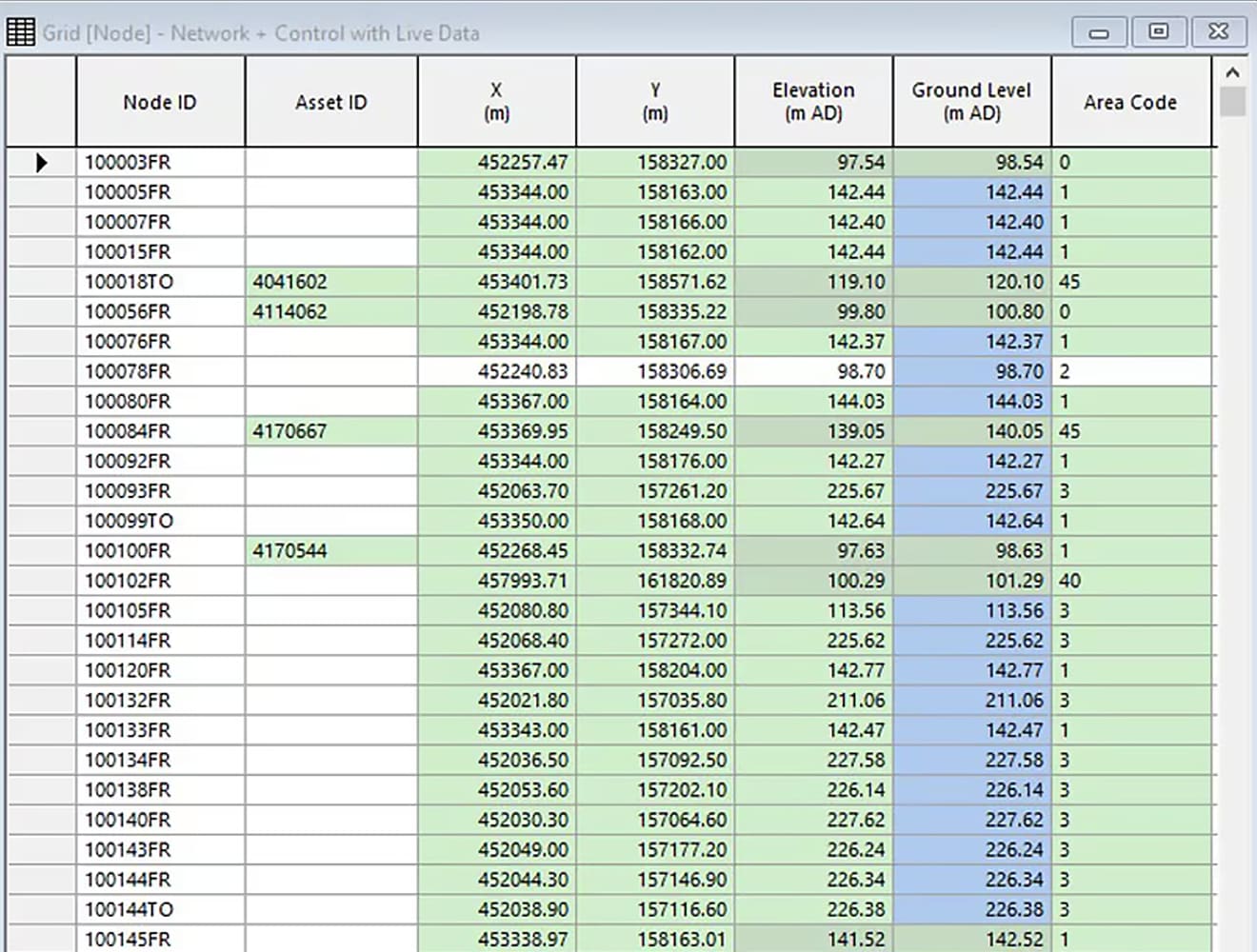Maximize the Grid Node window
The width and height of the screenshot is (1257, 952).
[x=1158, y=32]
